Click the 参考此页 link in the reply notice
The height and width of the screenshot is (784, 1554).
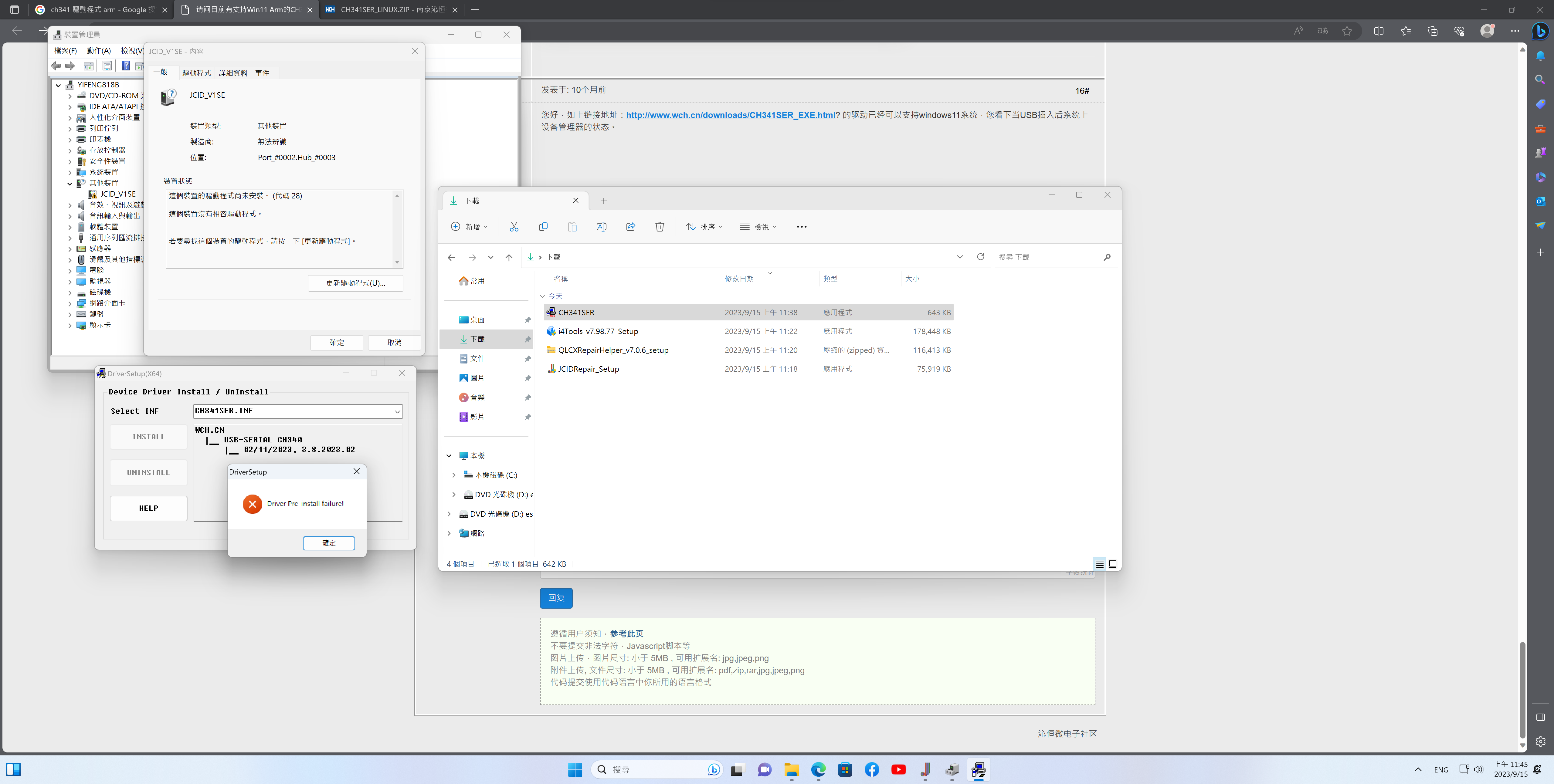click(626, 633)
